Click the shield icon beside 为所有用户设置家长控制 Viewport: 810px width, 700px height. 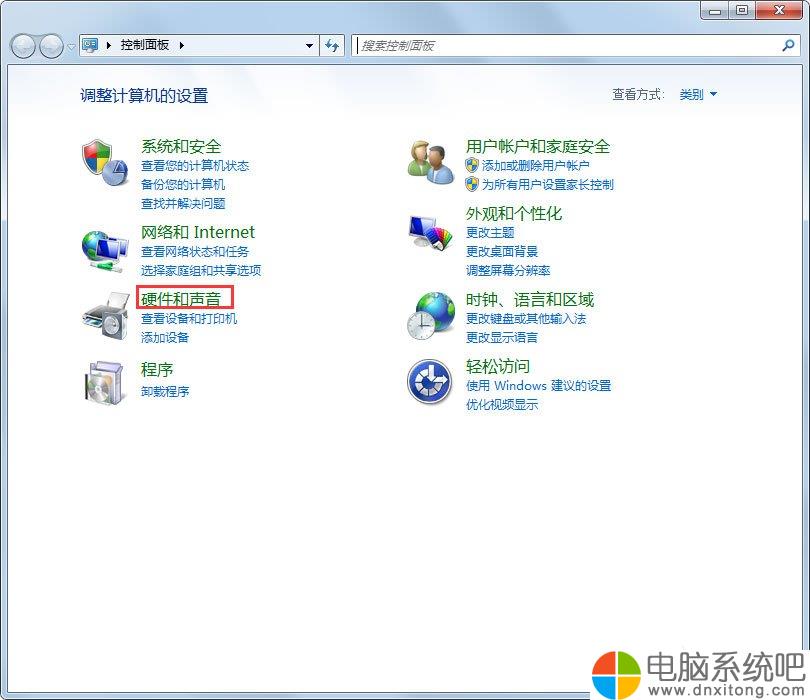[x=472, y=184]
